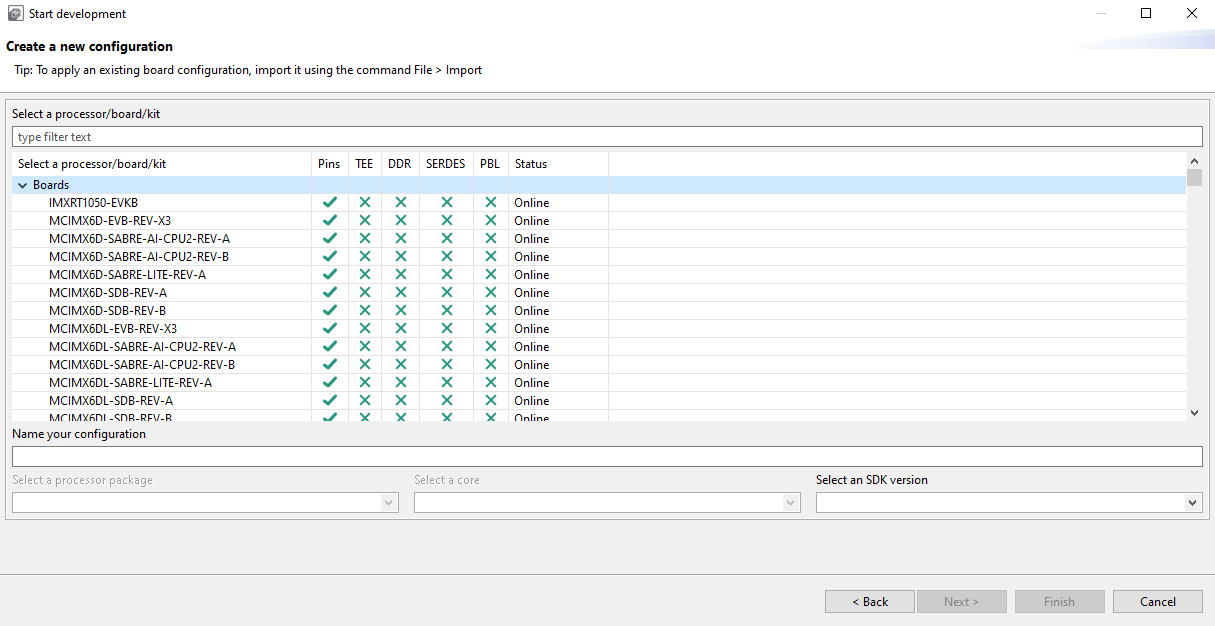Click the board list scrollbar thumb
Image resolution: width=1215 pixels, height=626 pixels.
pos(1194,178)
